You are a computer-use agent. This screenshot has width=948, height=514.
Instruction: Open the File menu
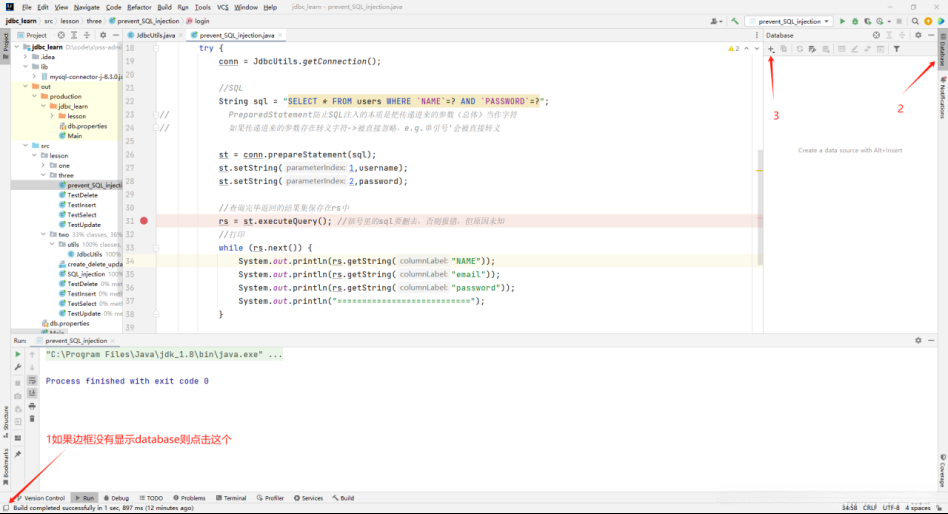27,7
